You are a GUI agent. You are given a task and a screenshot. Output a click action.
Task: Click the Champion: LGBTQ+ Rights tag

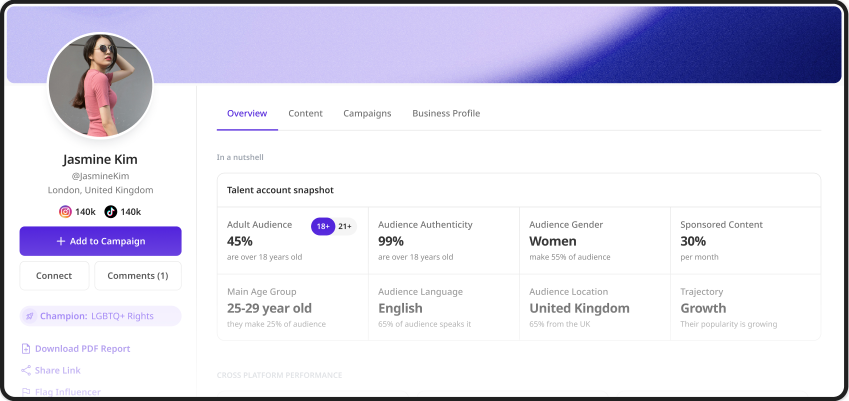(100, 316)
